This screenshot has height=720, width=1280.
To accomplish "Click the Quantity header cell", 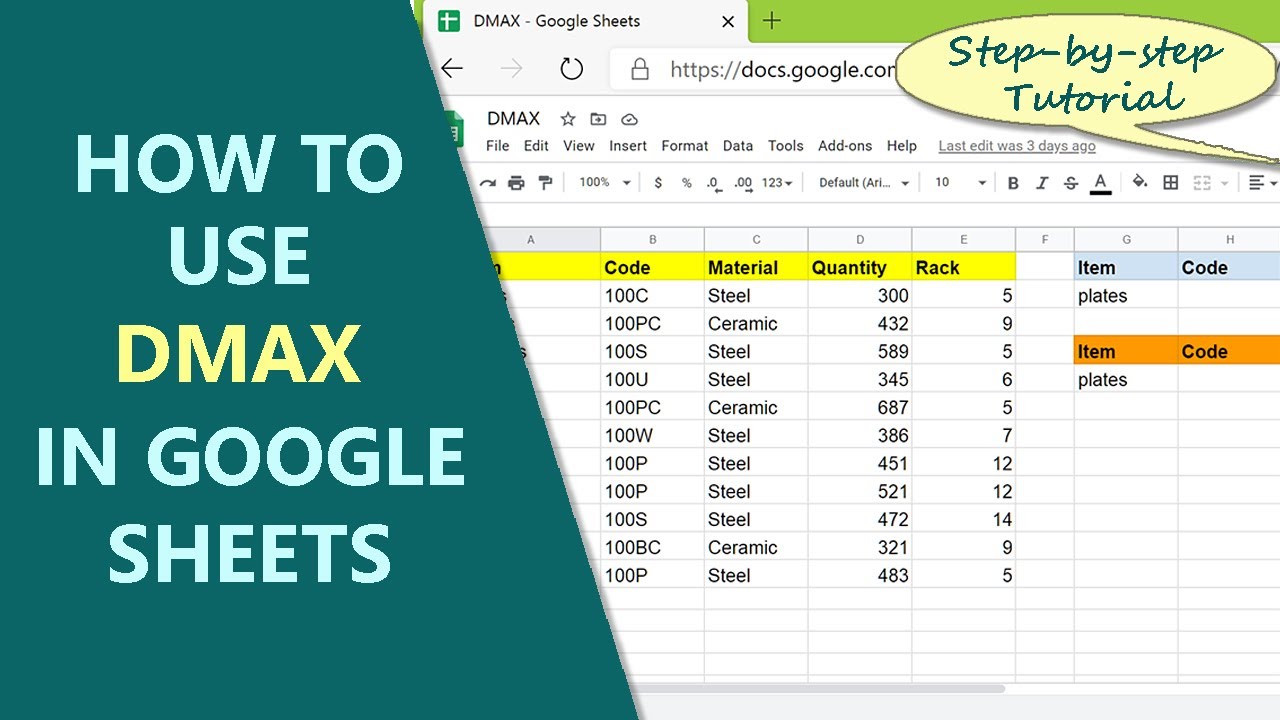I will click(860, 267).
